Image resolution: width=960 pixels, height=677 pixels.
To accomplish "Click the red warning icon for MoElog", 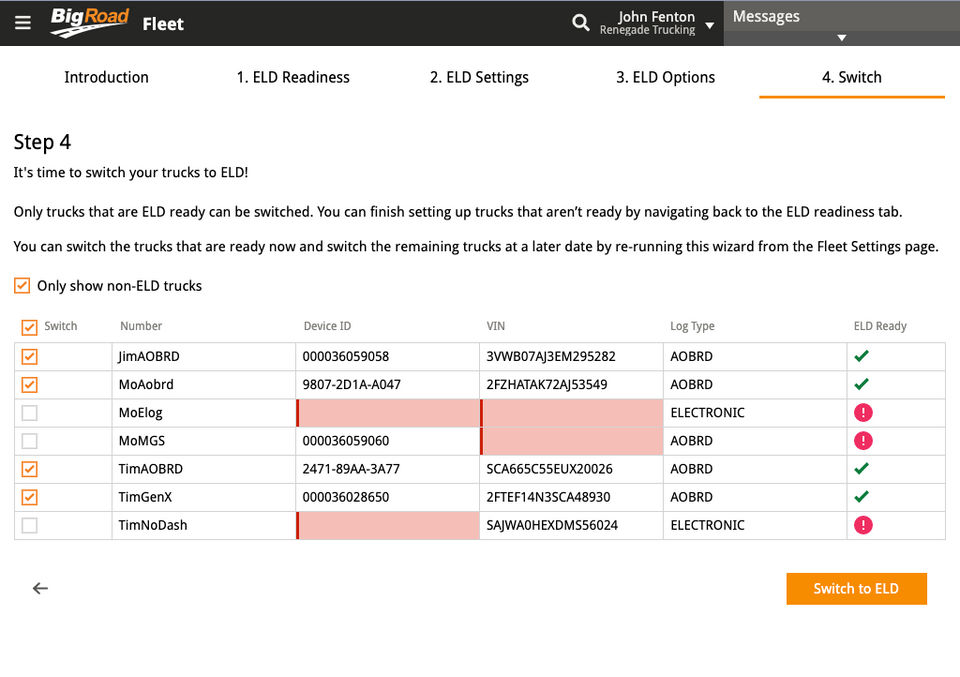I will click(x=862, y=412).
